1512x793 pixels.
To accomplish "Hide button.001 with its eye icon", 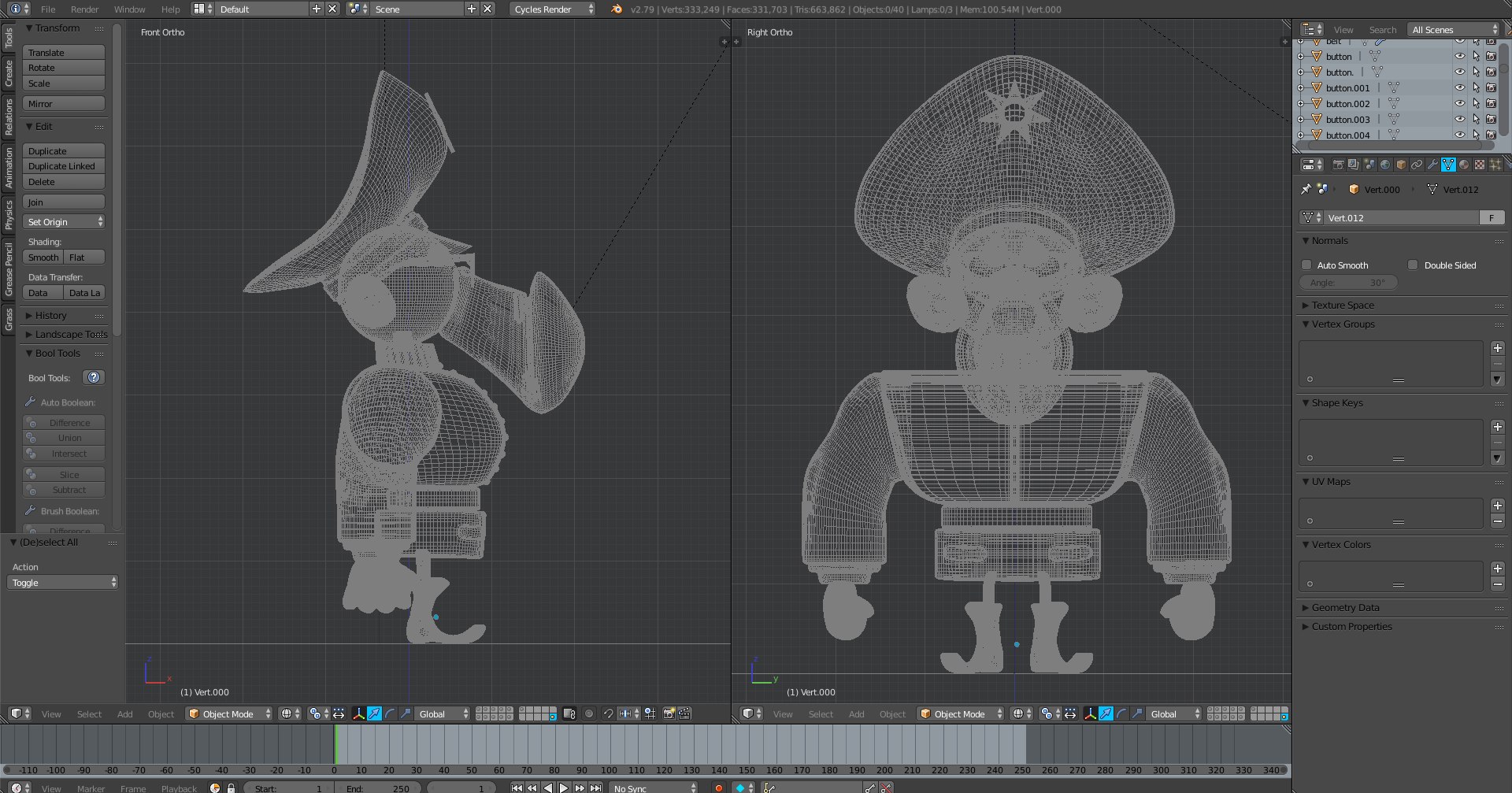I will click(x=1459, y=87).
